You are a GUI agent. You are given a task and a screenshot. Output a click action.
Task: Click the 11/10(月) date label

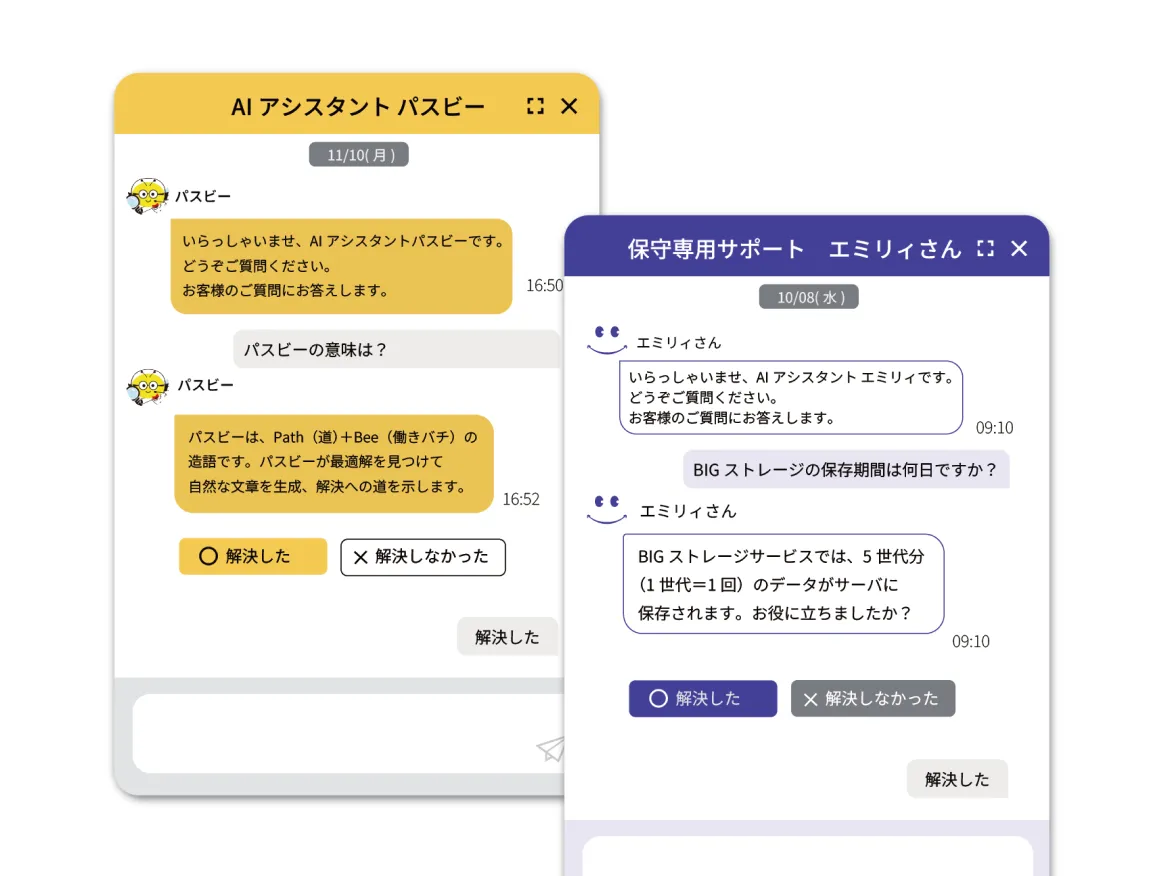coord(359,155)
